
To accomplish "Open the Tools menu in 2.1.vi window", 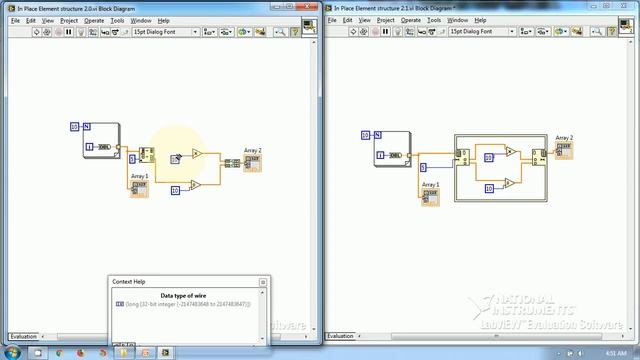I will click(x=434, y=20).
